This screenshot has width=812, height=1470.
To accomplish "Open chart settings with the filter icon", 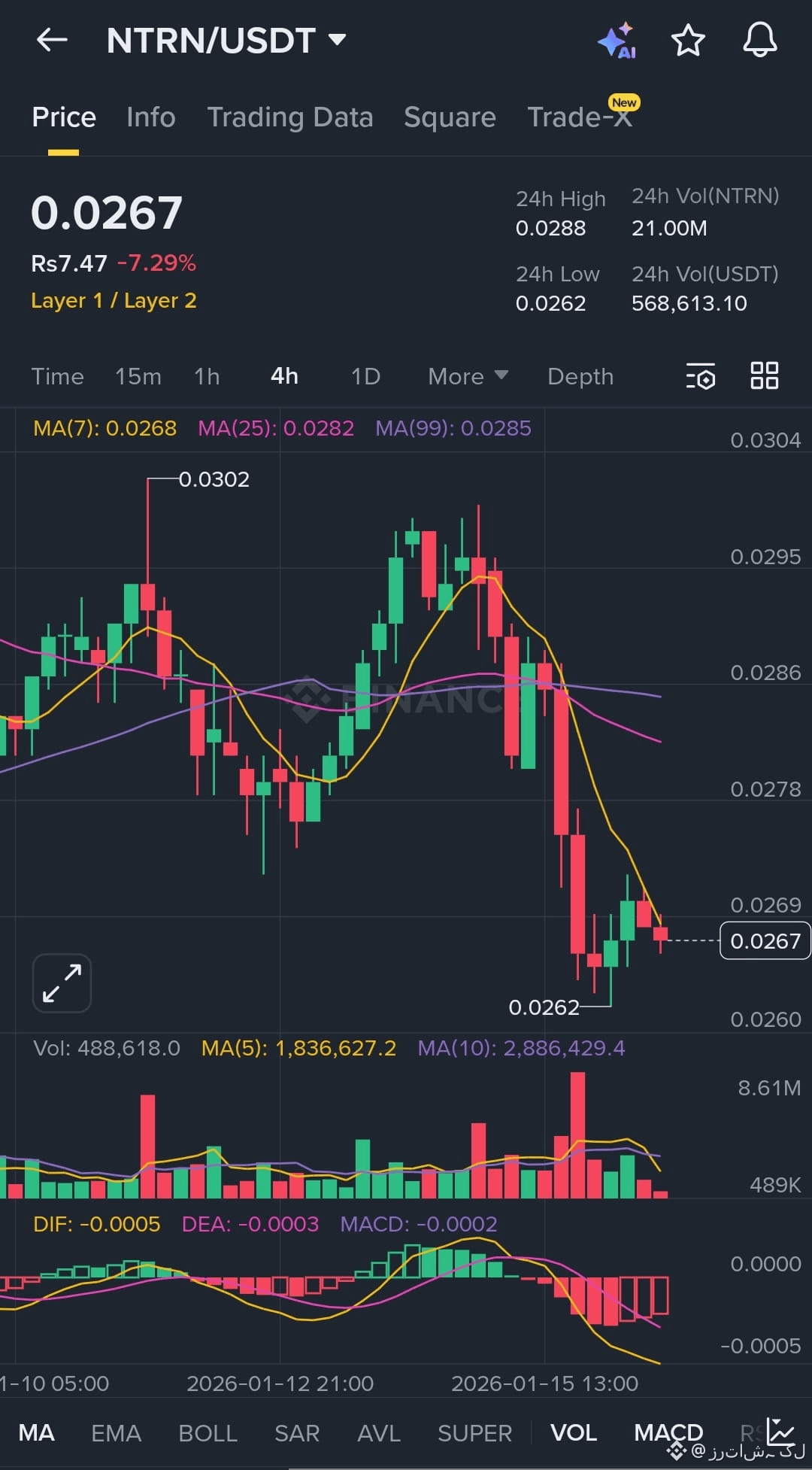I will pos(699,376).
